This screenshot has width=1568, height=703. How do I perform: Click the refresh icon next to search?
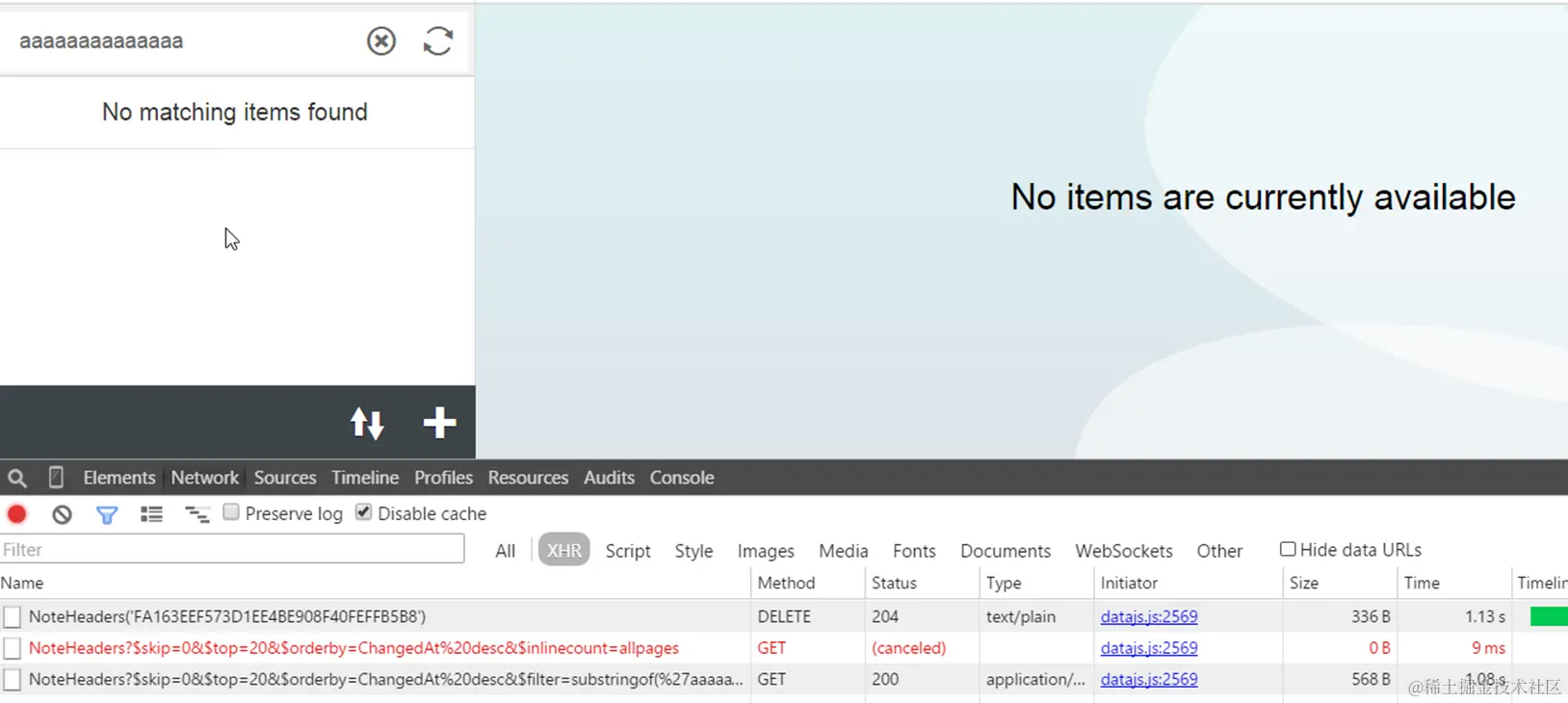click(438, 40)
